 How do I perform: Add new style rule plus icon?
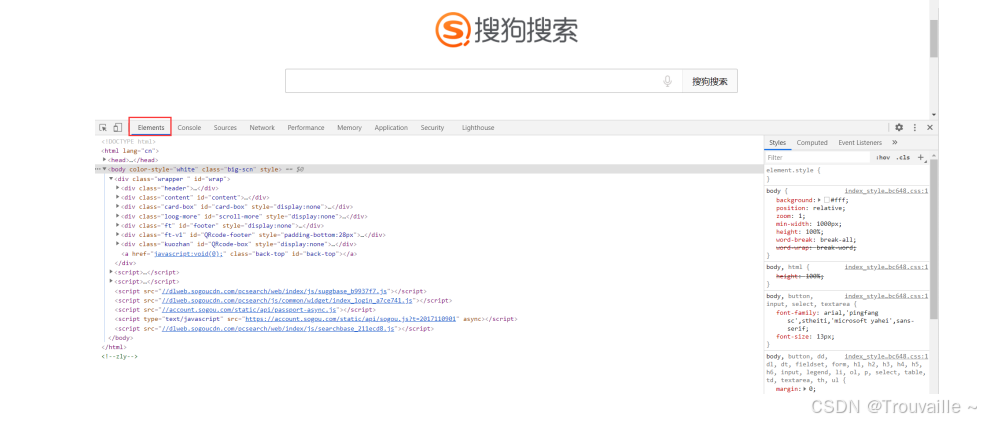click(920, 158)
